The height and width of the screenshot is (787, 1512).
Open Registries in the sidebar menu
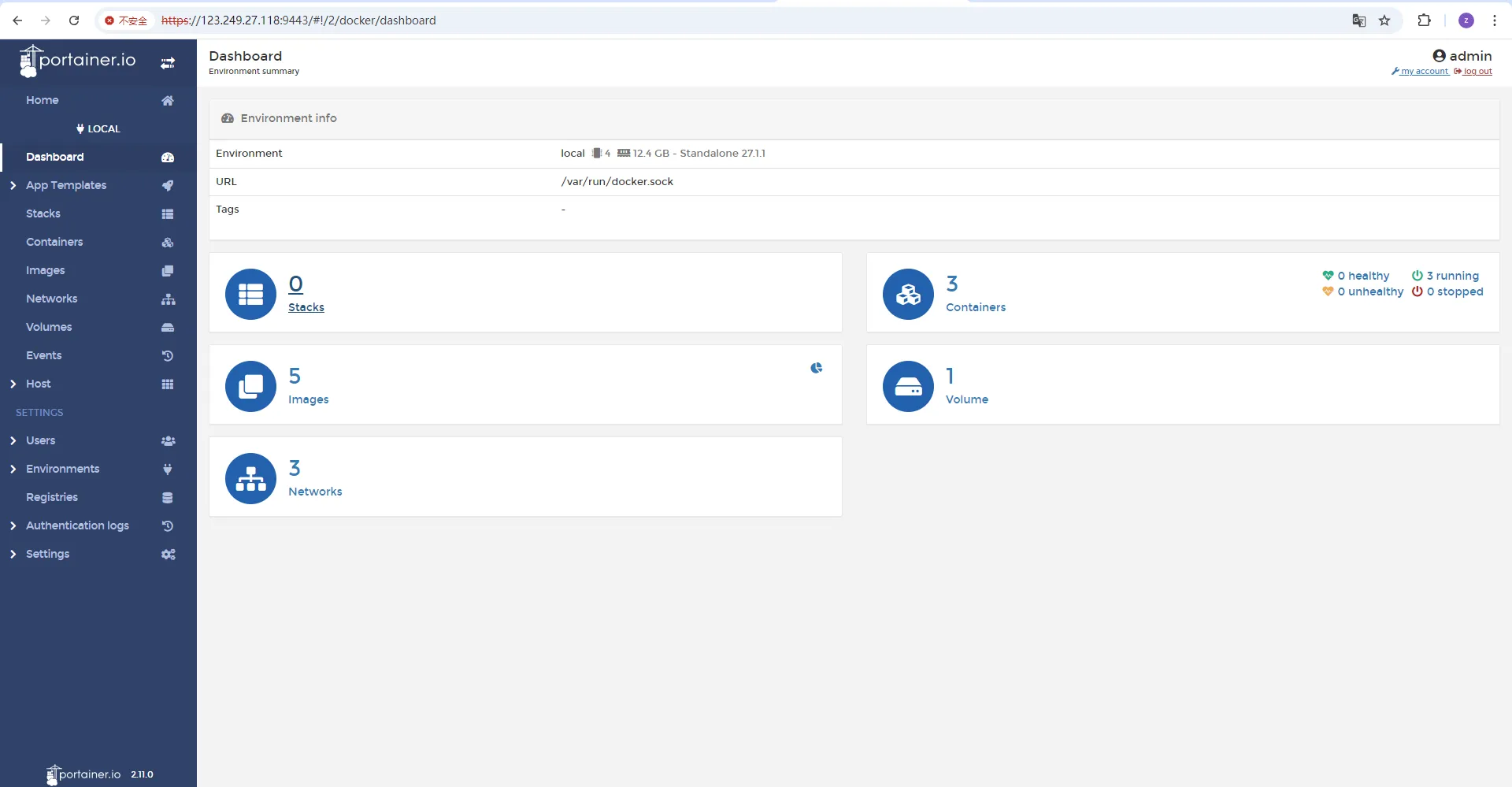pyautogui.click(x=52, y=498)
